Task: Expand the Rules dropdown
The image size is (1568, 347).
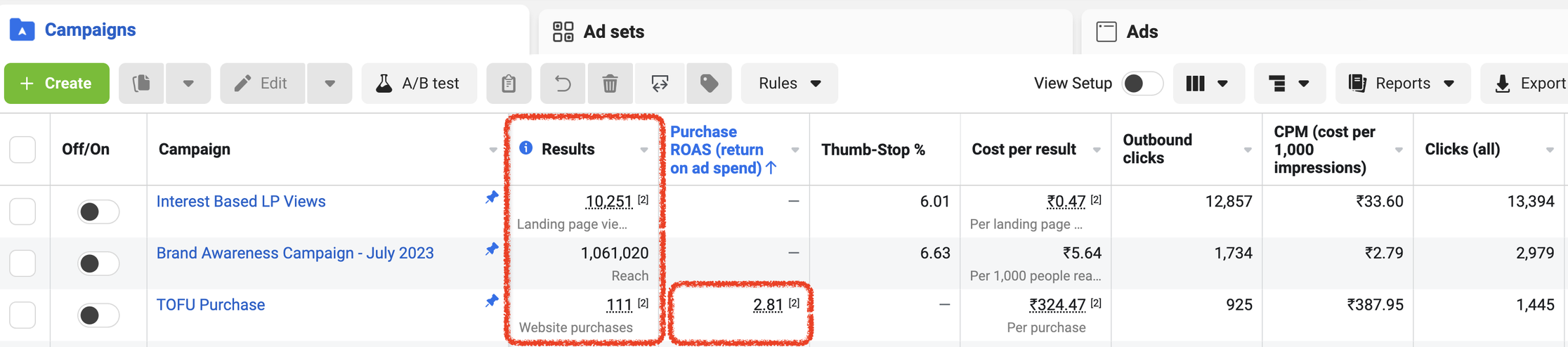Action: [789, 84]
